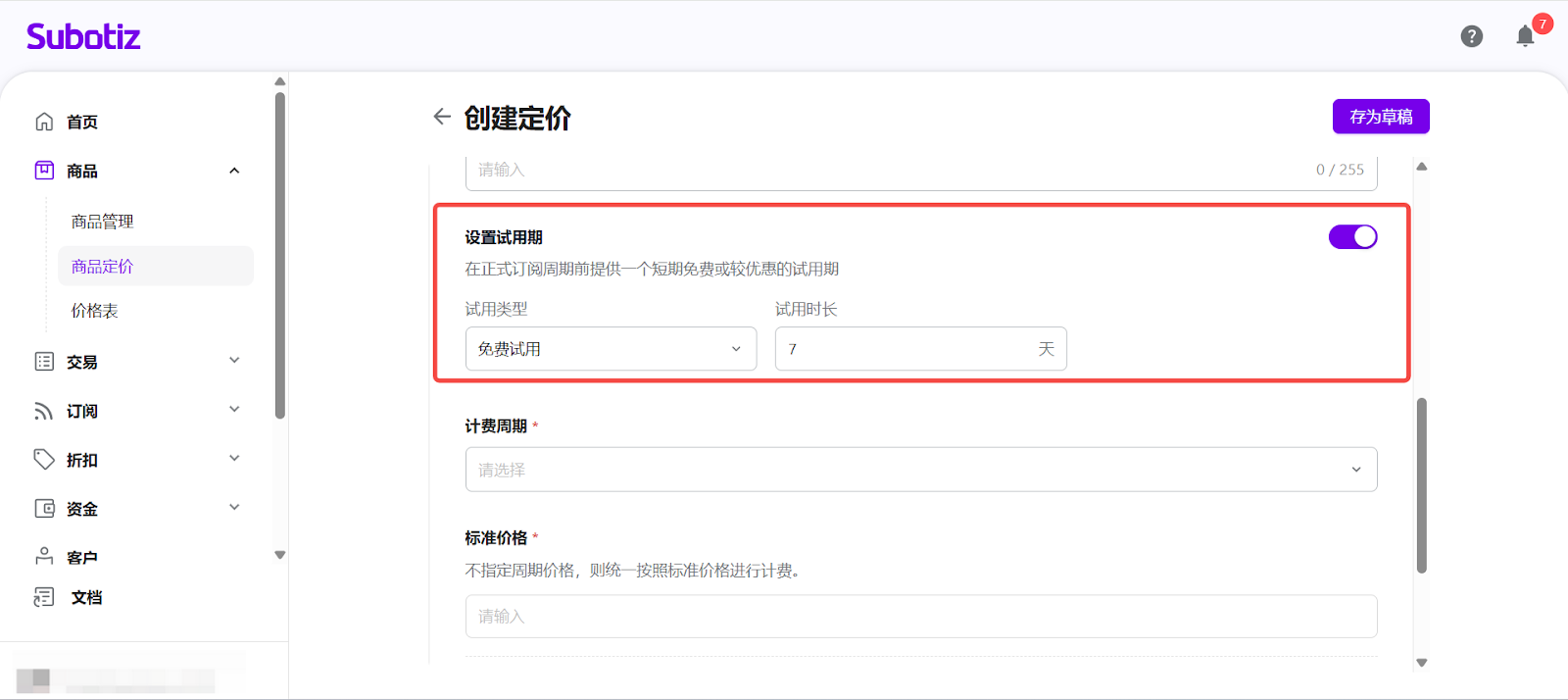Viewport: 1568px width, 700px height.
Task: Disable the 设置试用期 toggle switch
Action: 1352,237
